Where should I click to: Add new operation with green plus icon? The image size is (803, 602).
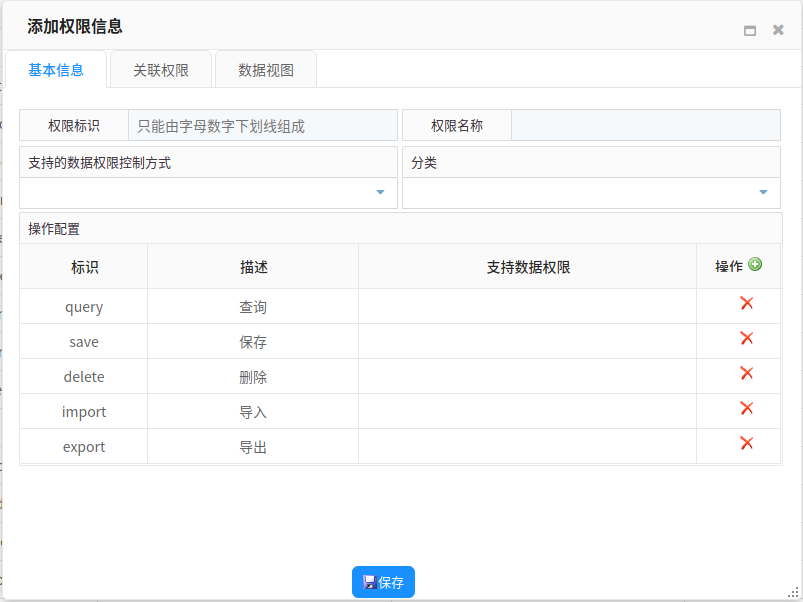[755, 265]
